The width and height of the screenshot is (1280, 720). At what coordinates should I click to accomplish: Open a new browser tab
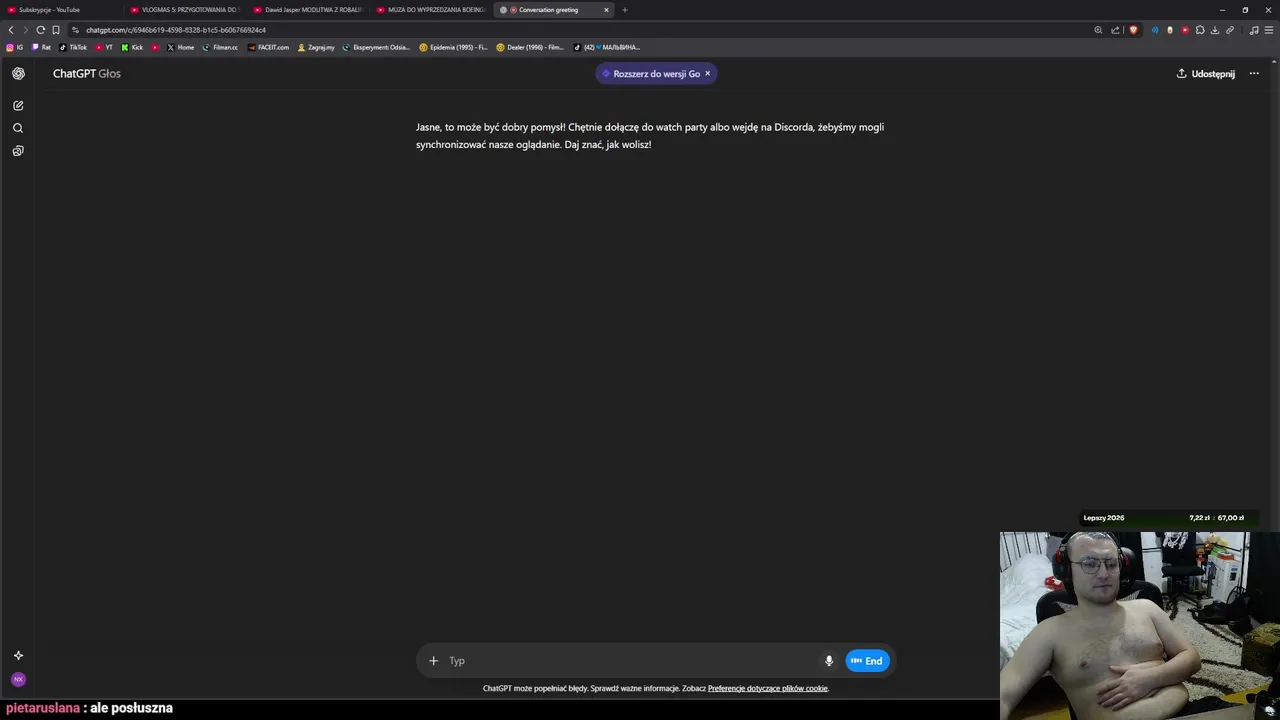(625, 10)
